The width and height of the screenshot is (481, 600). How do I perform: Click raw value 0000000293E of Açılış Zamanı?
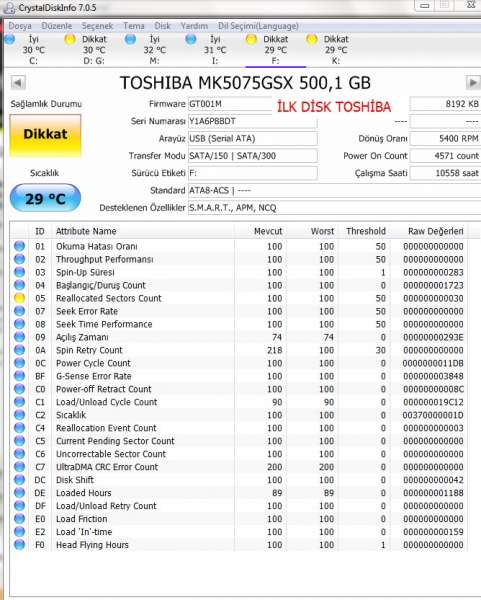[433, 337]
